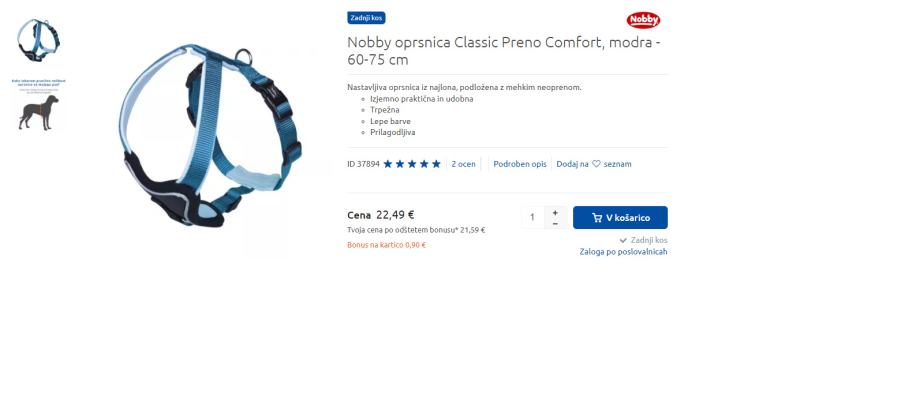Select the harness thumbnail image

coord(38,40)
